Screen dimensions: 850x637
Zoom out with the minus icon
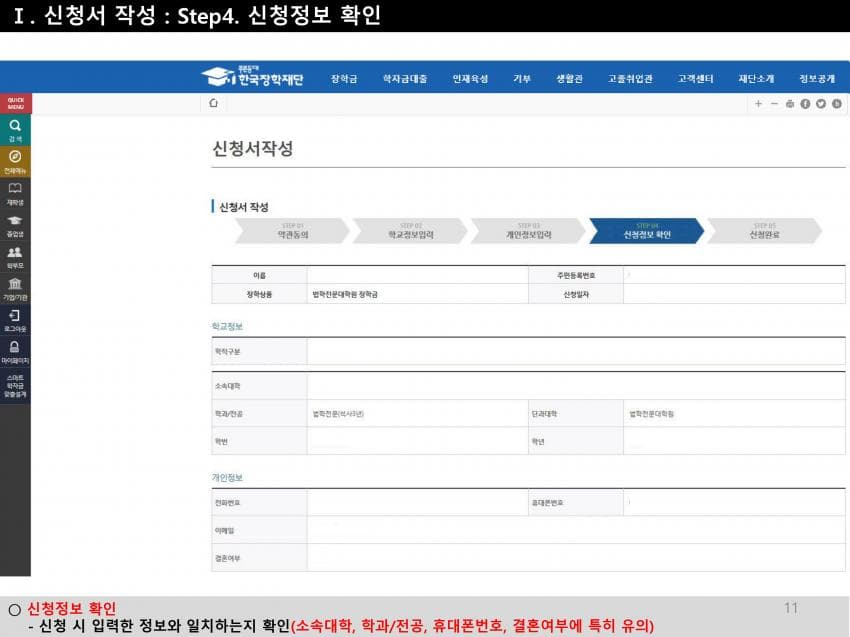[x=774, y=103]
